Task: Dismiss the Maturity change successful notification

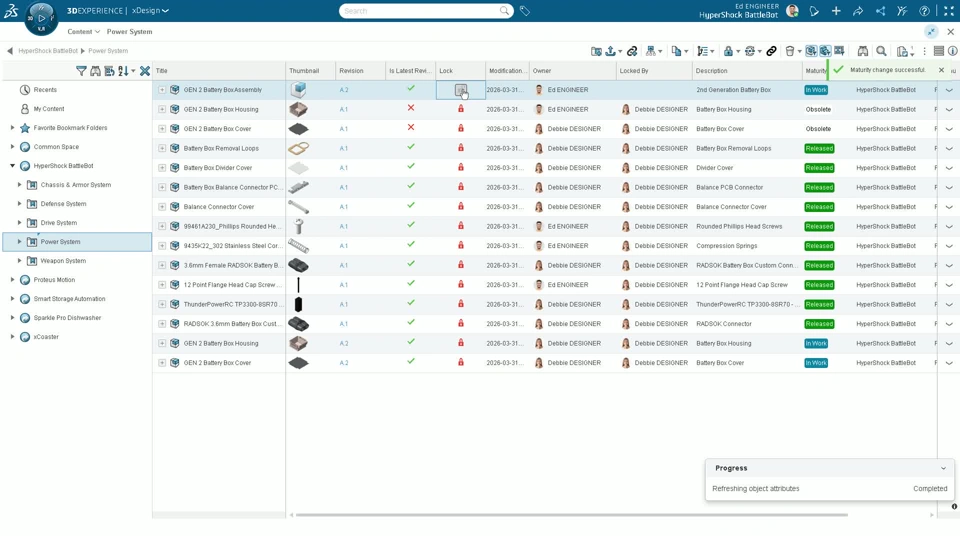Action: (941, 70)
